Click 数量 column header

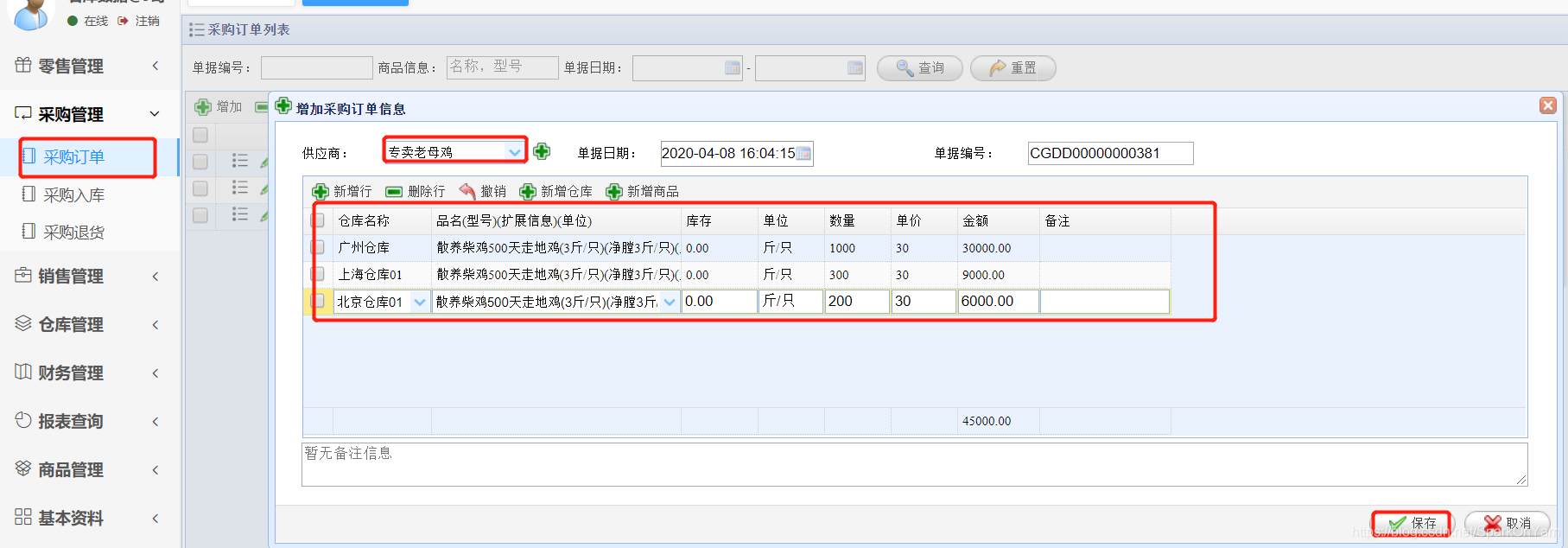point(857,220)
